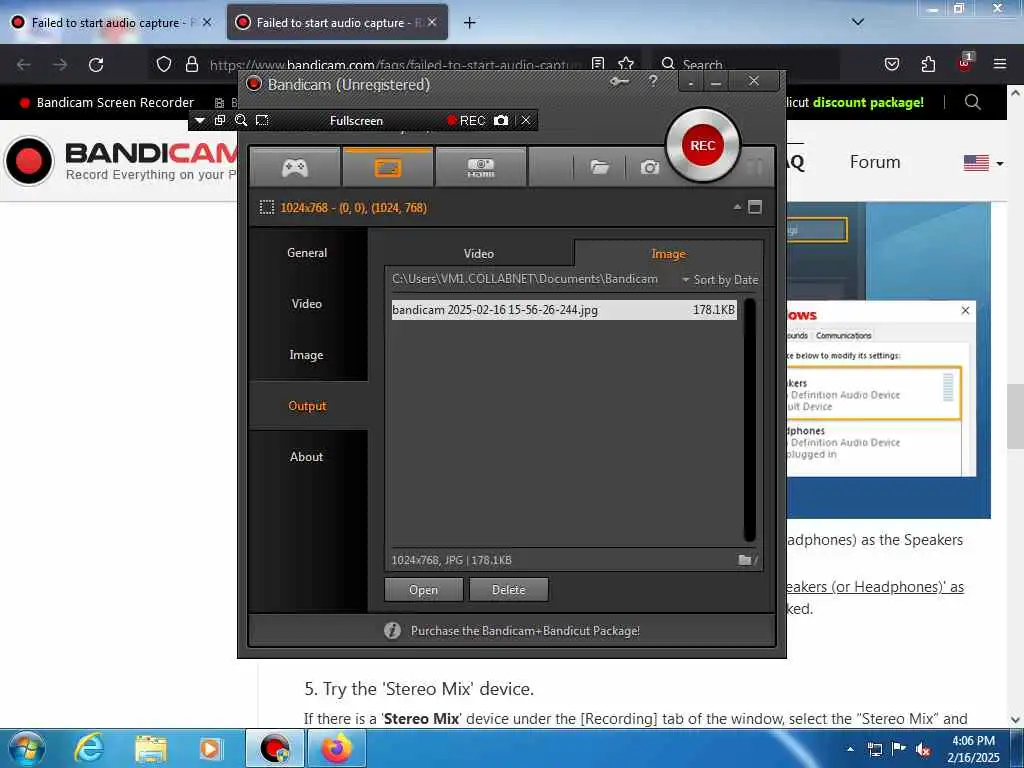Open the Bandicam register key icon
This screenshot has height=768, width=1024.
click(619, 82)
